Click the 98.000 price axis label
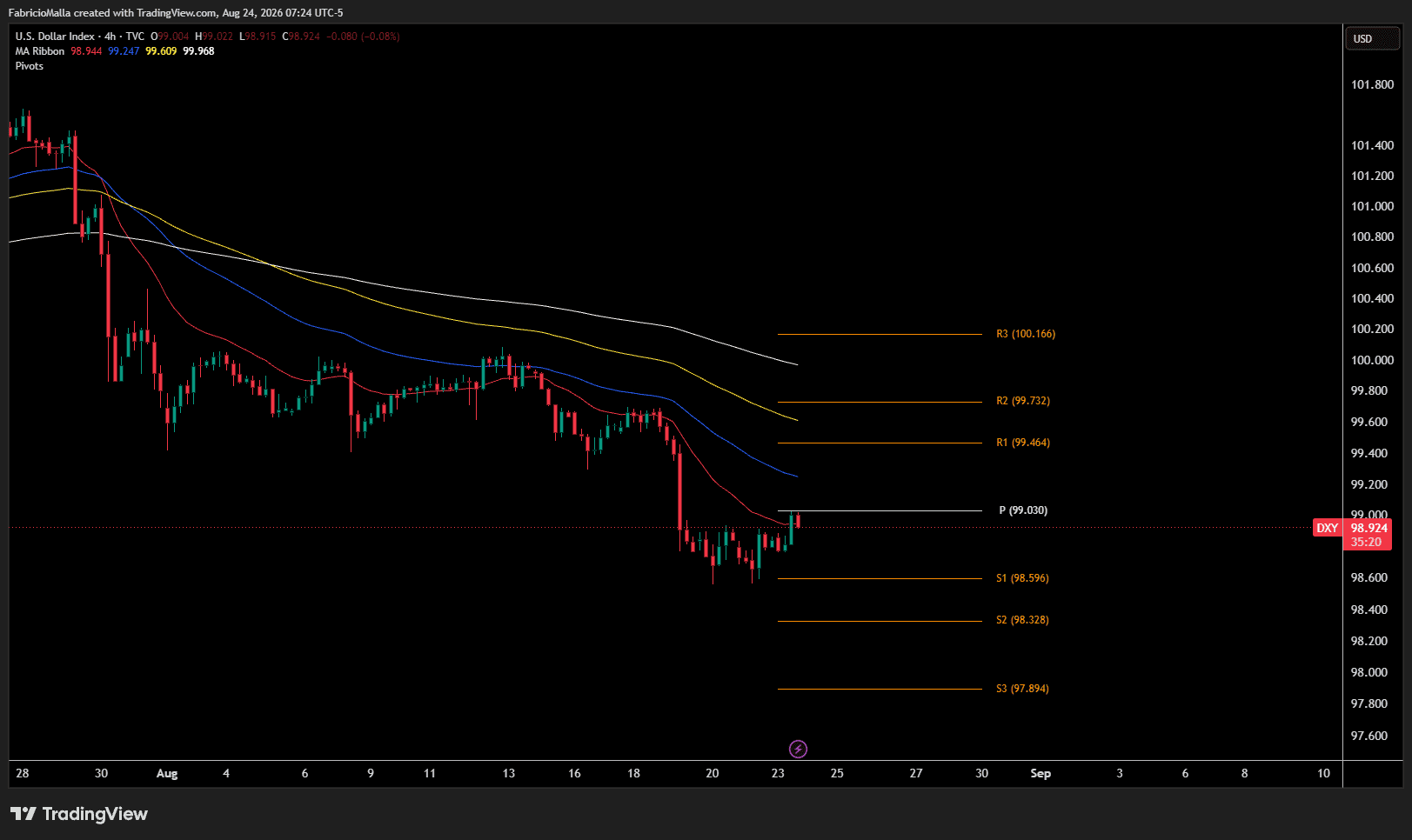1412x840 pixels. pos(1369,672)
